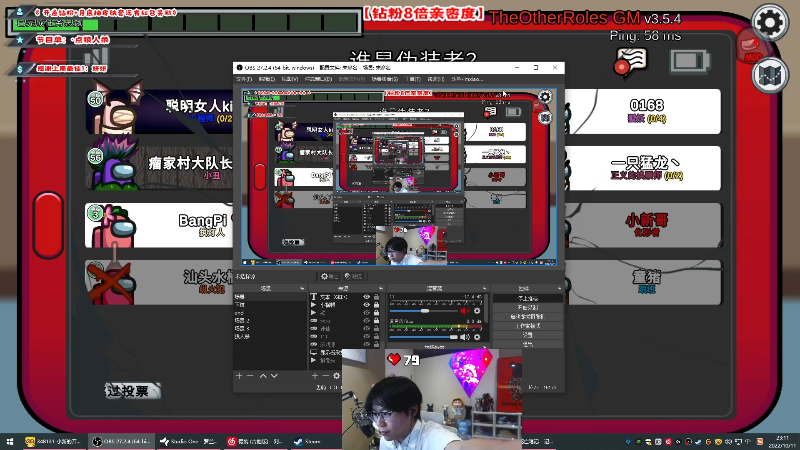This screenshot has width=800, height=450.
Task: Open the 停靠窗口(D) docks menu
Action: coord(318,79)
